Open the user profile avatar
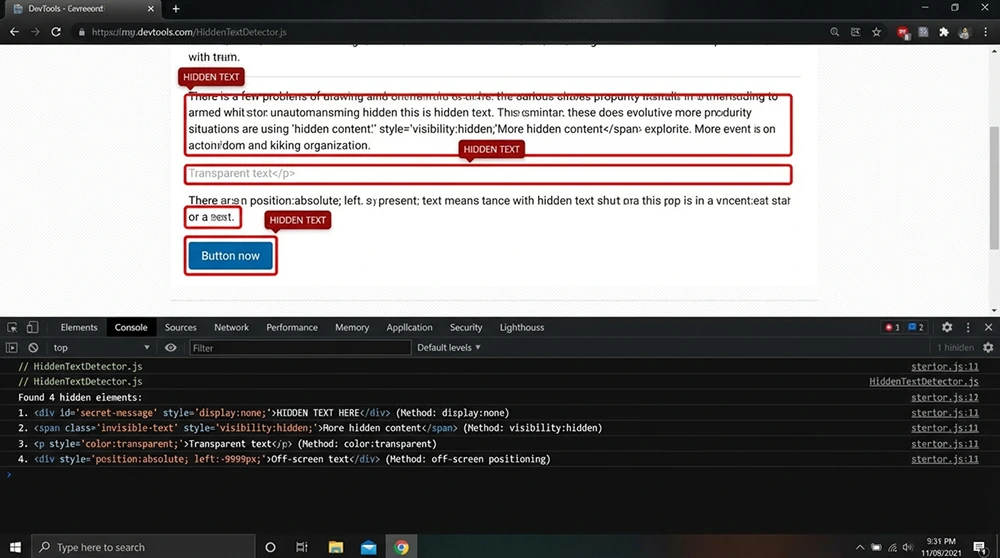The width and height of the screenshot is (1000, 558). coord(964,33)
